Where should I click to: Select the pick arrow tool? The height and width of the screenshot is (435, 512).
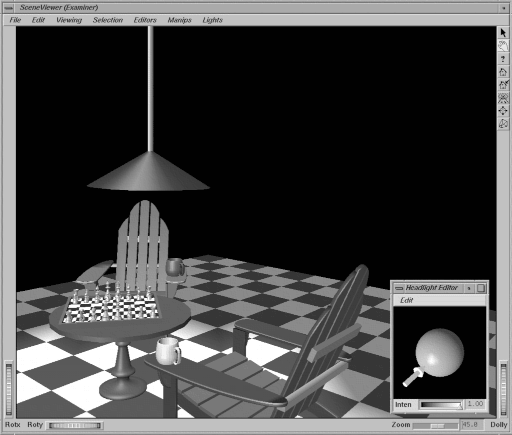[x=503, y=33]
